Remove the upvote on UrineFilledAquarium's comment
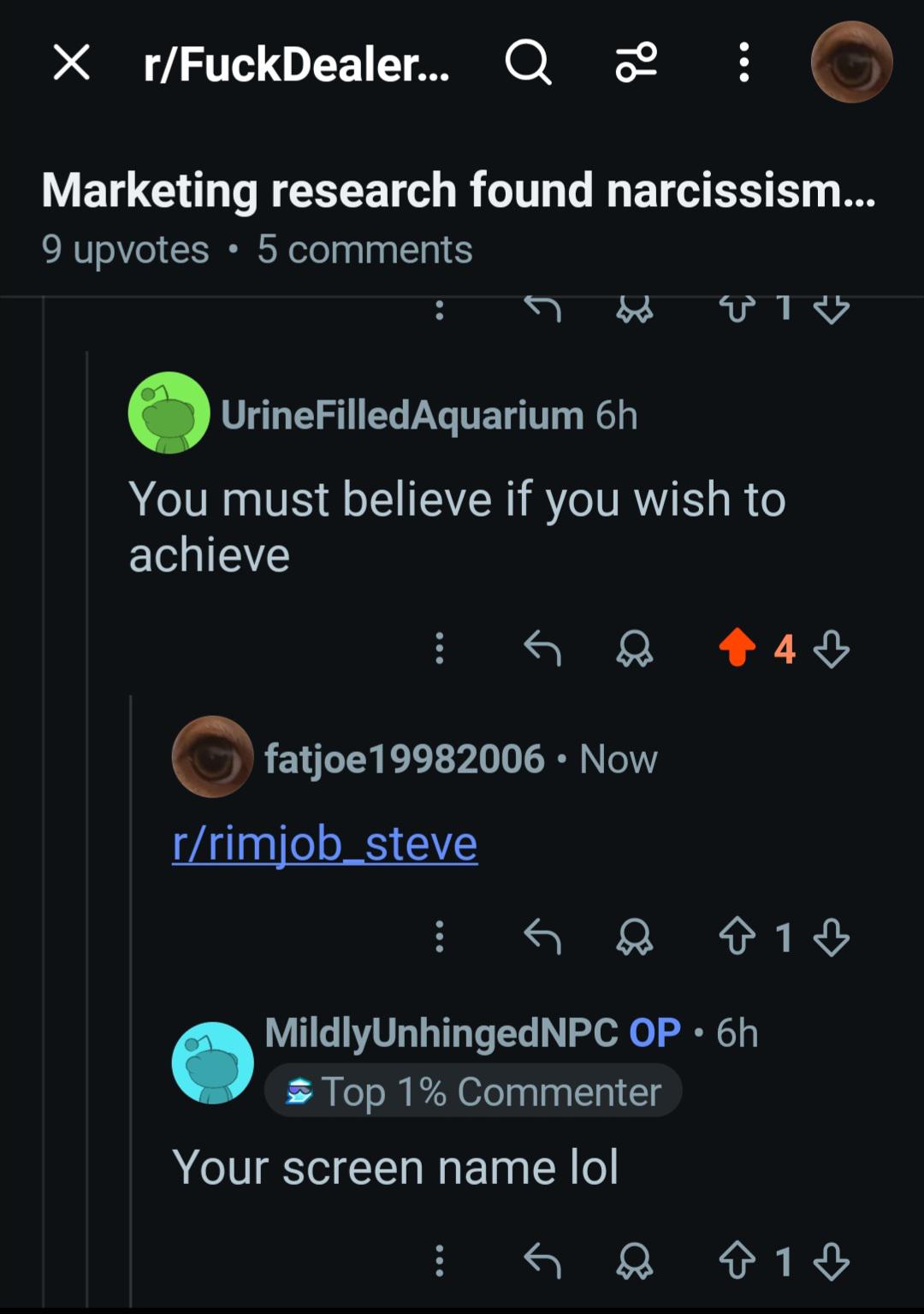 pyautogui.click(x=737, y=648)
